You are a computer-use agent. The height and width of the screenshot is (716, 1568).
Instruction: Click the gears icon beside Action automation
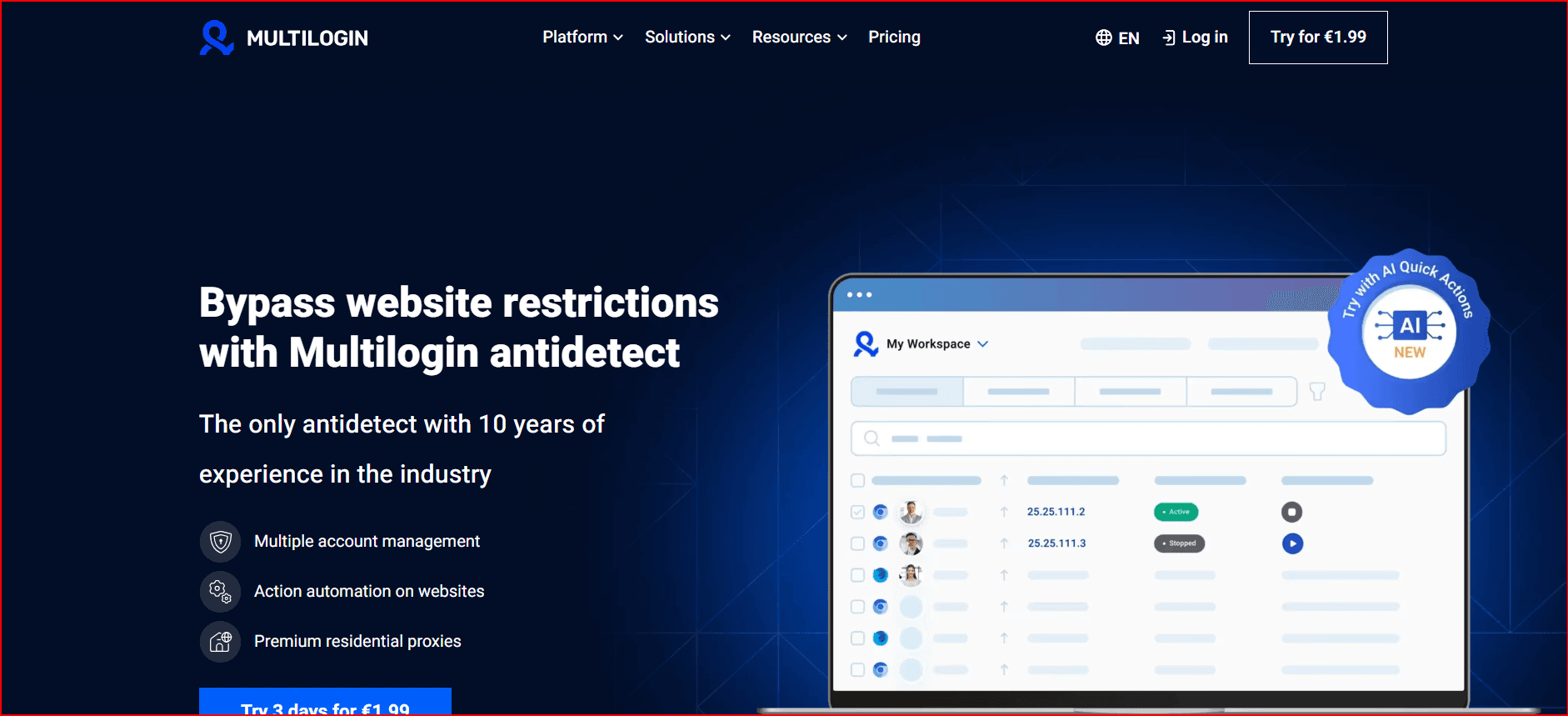[x=220, y=592]
